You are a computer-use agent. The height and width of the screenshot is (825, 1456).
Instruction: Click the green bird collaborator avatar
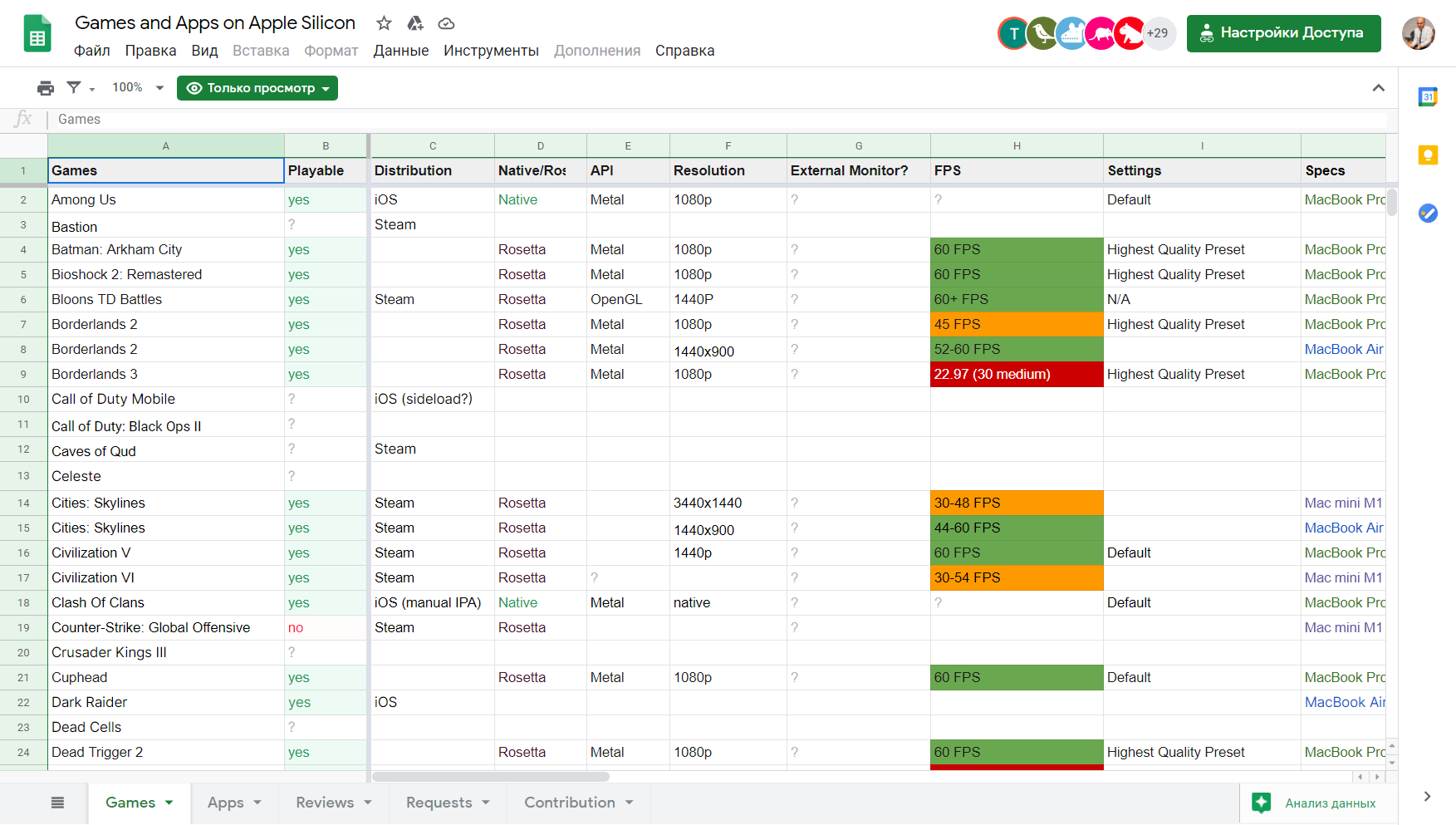pos(1042,33)
